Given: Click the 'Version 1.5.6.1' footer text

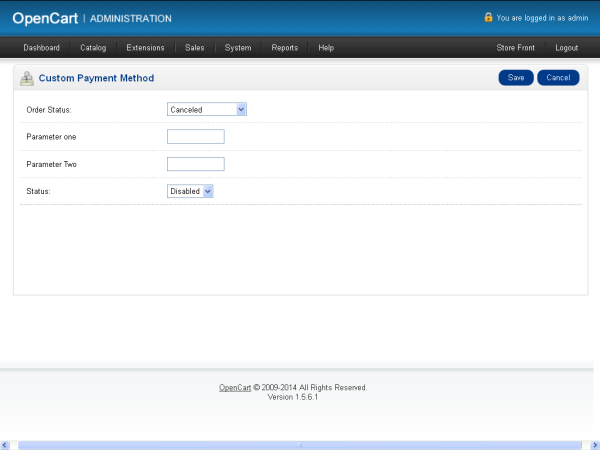Looking at the screenshot, I should click(x=293, y=397).
